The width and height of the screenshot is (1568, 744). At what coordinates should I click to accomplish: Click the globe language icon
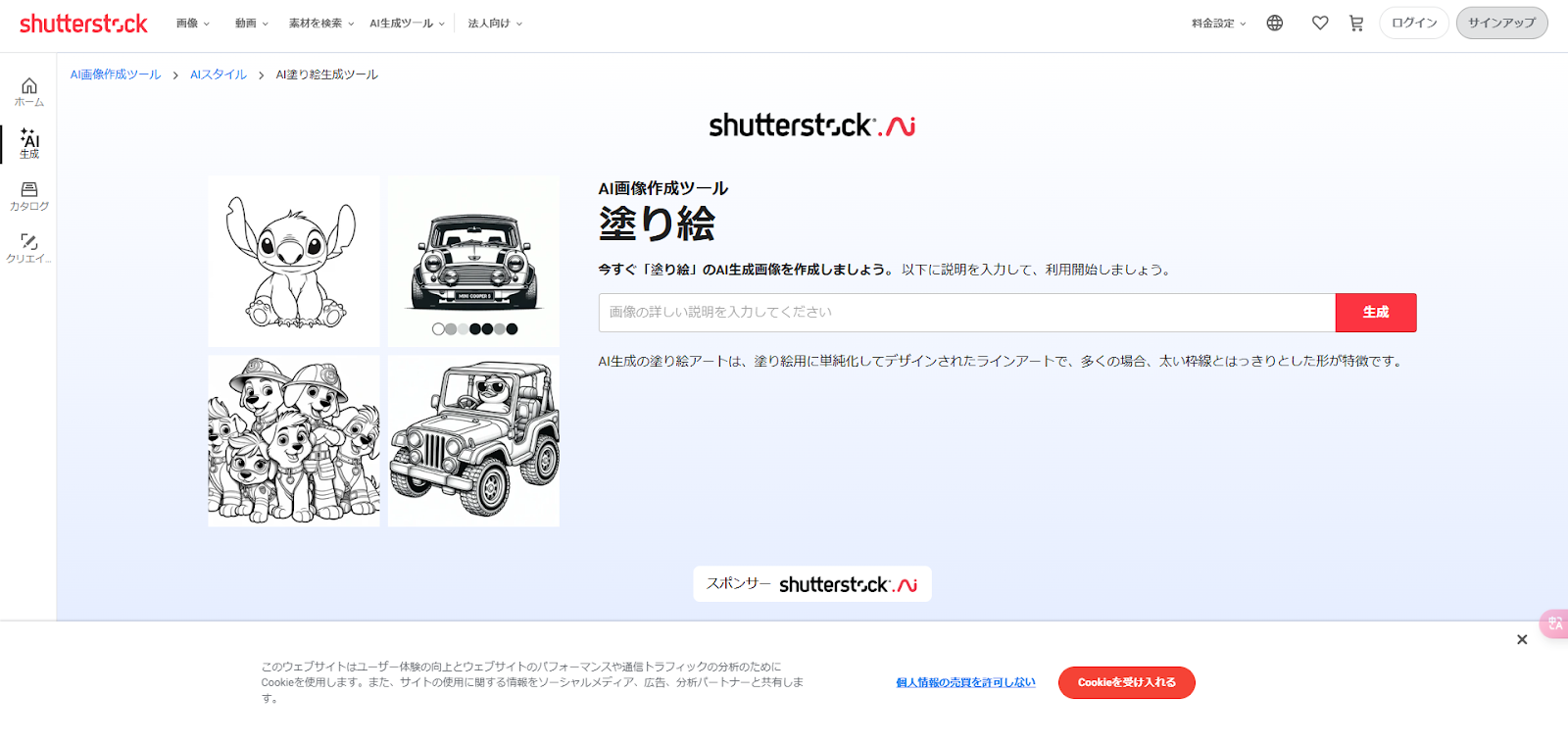[1274, 23]
